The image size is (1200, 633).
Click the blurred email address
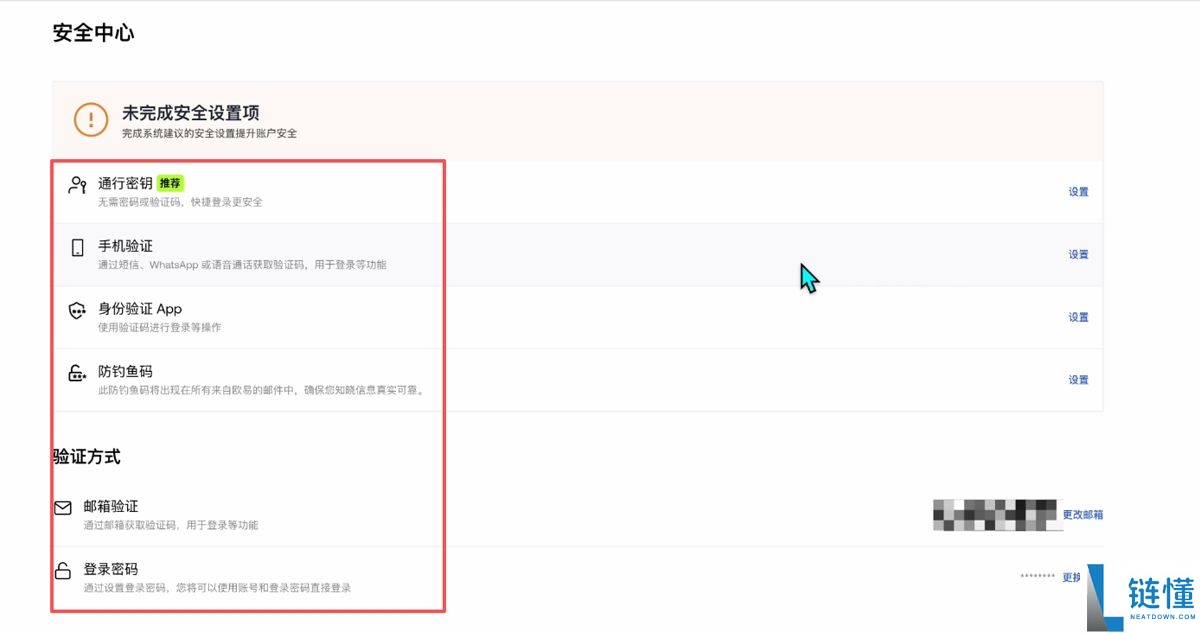tap(994, 514)
